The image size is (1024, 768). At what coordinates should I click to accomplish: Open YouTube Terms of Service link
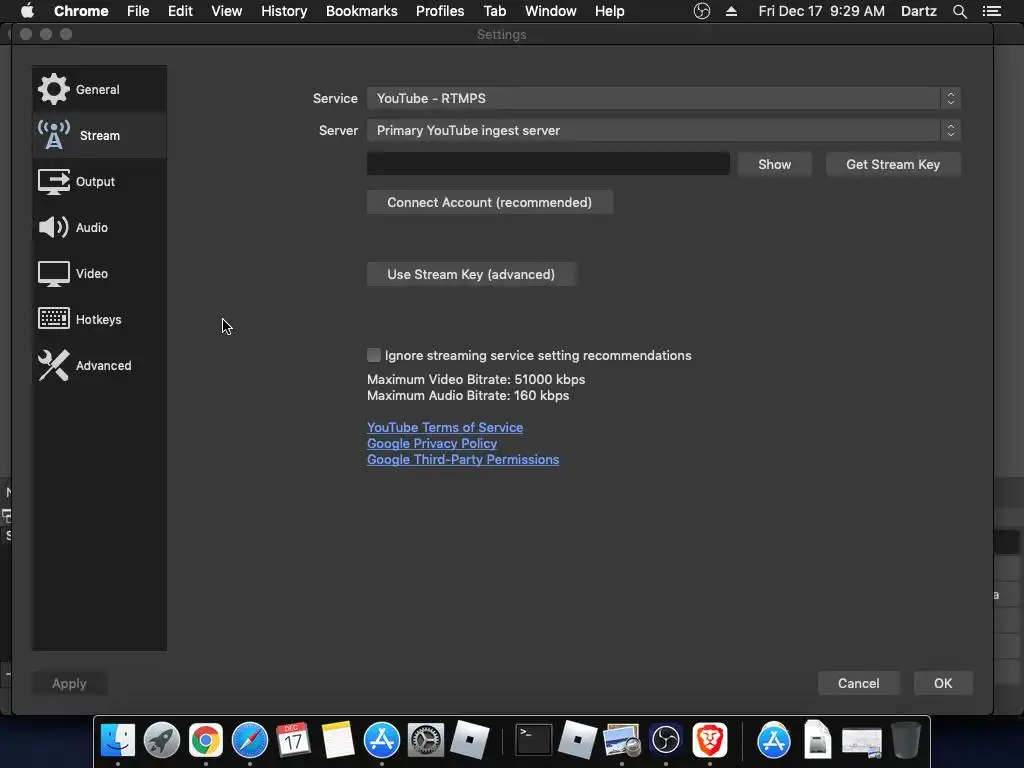pyautogui.click(x=445, y=427)
